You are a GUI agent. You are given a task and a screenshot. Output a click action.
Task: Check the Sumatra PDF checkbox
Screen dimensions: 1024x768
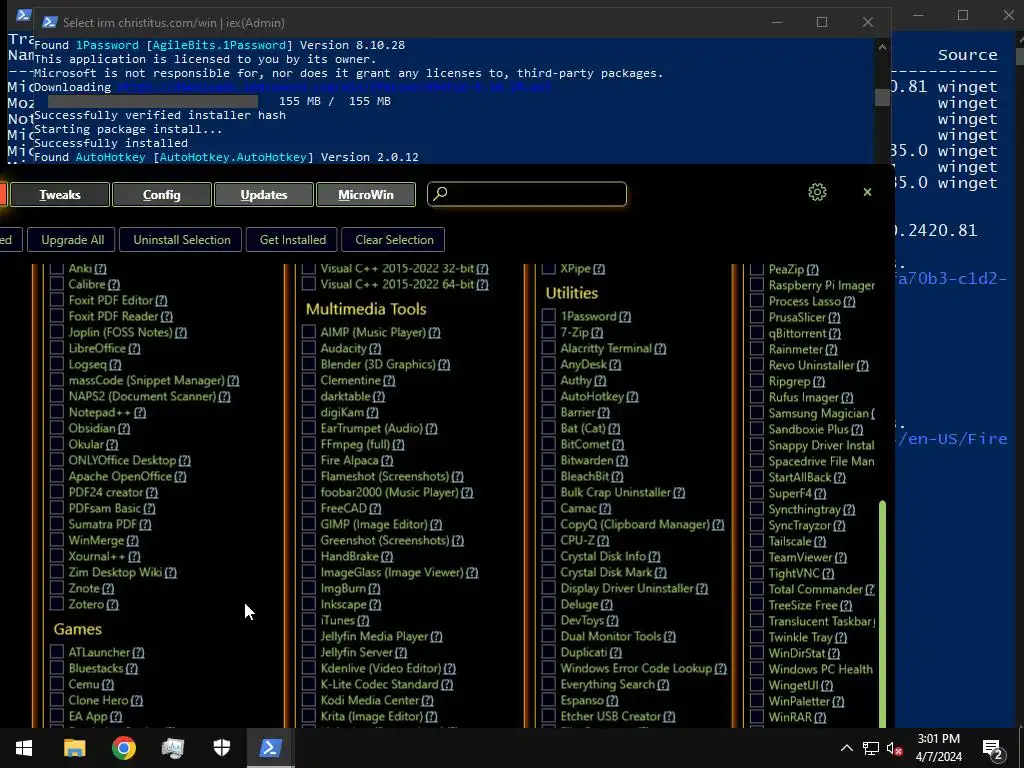coord(57,524)
